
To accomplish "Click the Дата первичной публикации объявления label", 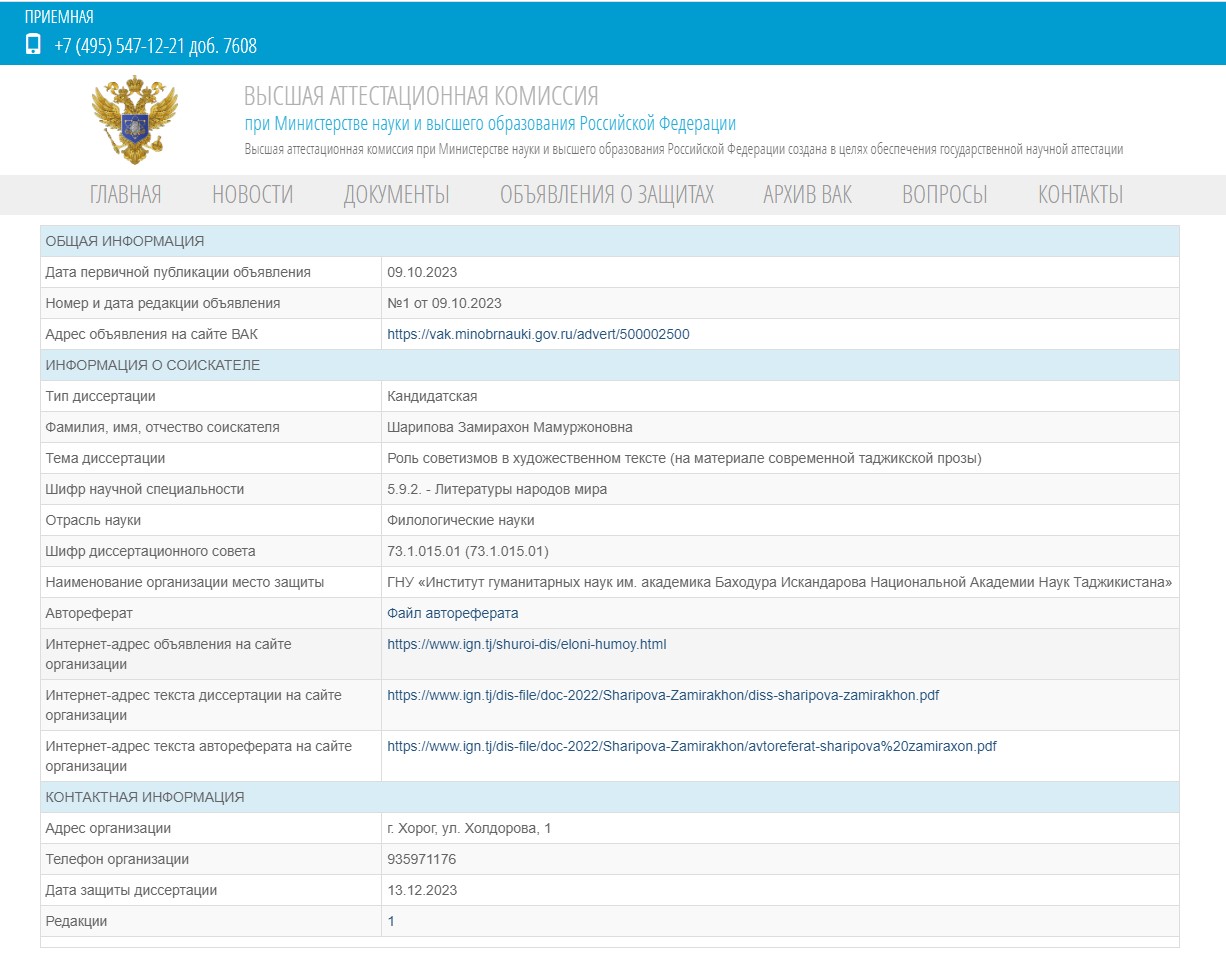I will click(178, 272).
